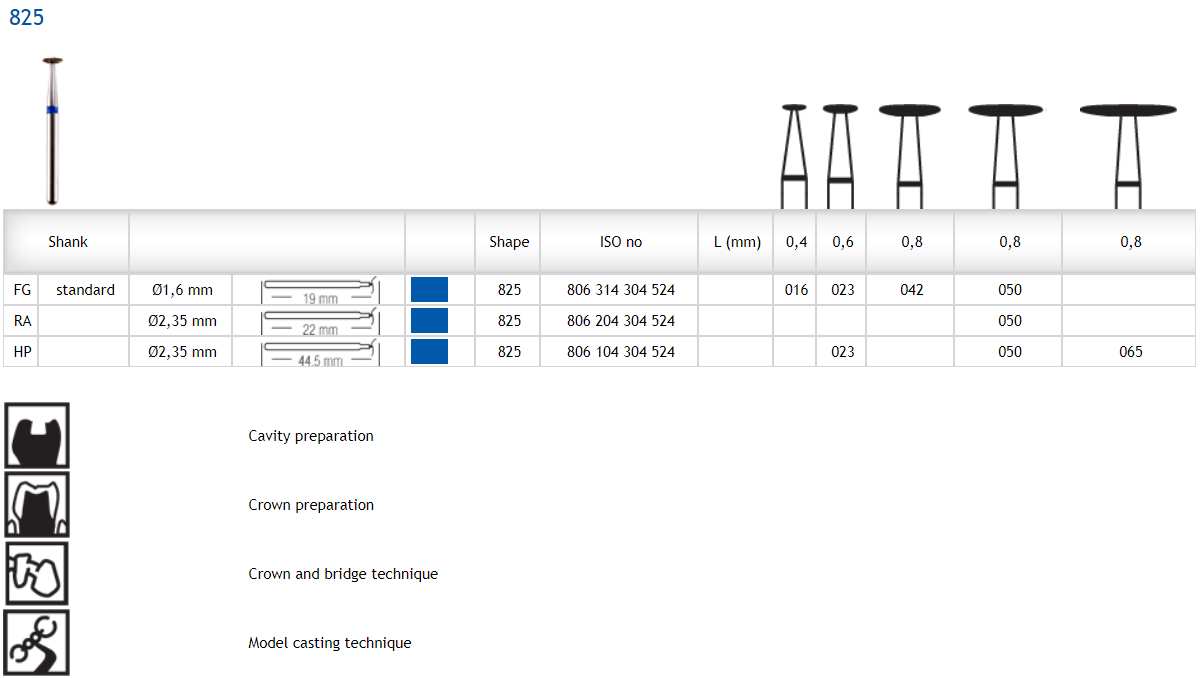Choose size 065 in the HP row
The image size is (1202, 678).
[1130, 352]
